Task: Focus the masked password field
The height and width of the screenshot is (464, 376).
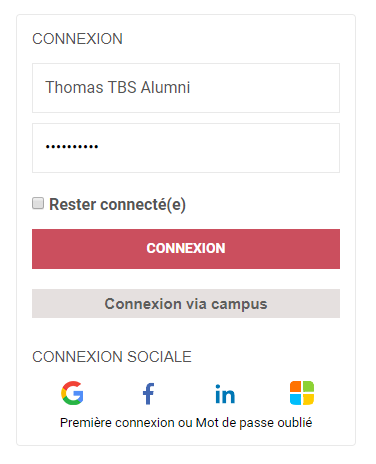Action: click(x=186, y=148)
